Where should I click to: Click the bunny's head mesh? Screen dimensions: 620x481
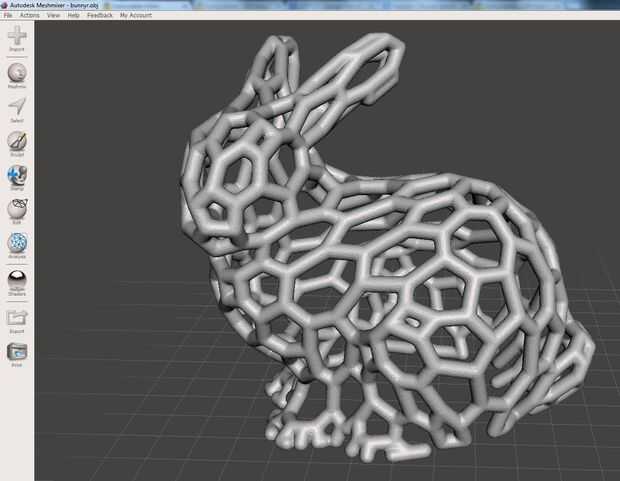pyautogui.click(x=237, y=178)
